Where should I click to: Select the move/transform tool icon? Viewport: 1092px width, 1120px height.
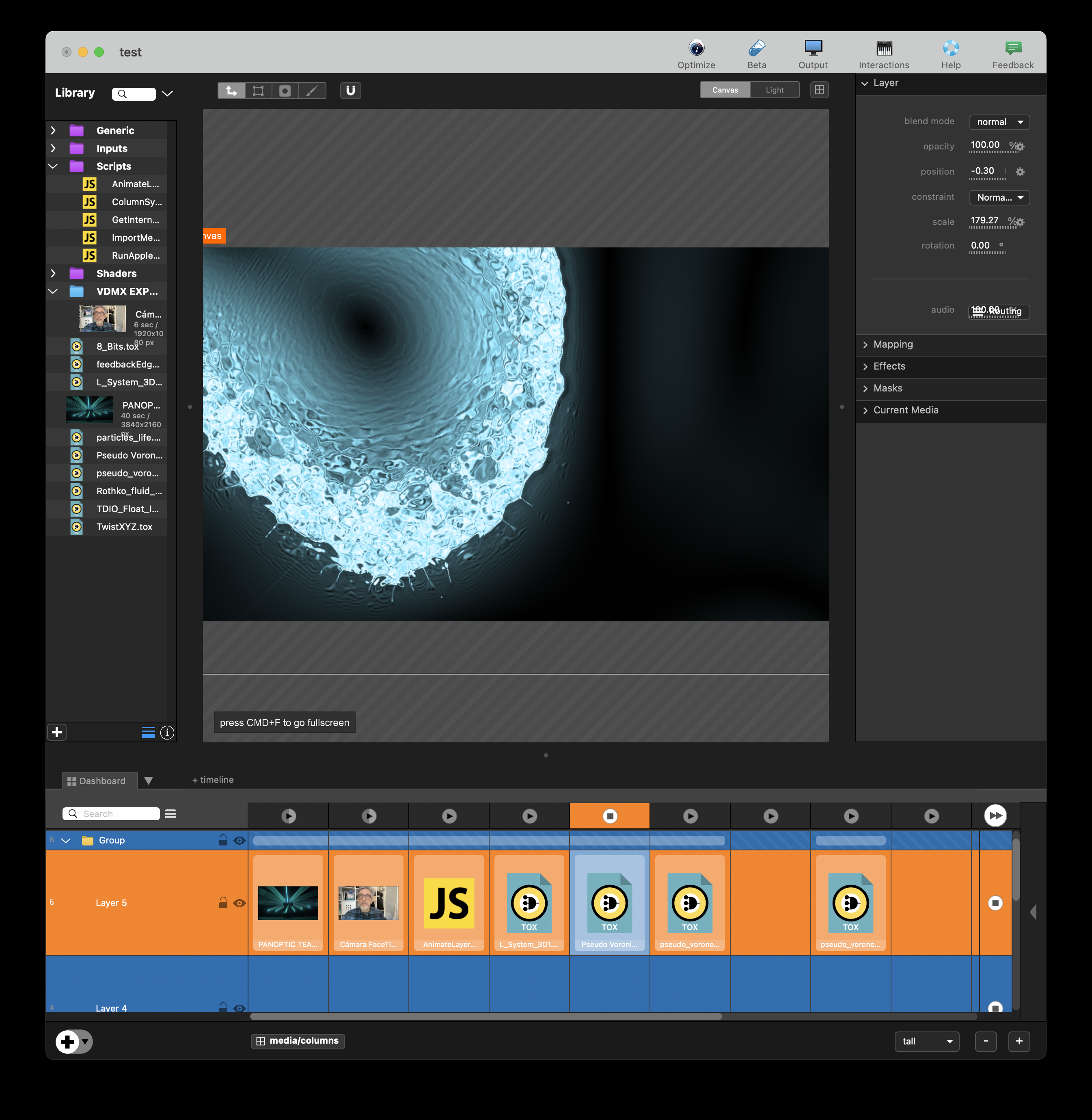click(x=231, y=91)
